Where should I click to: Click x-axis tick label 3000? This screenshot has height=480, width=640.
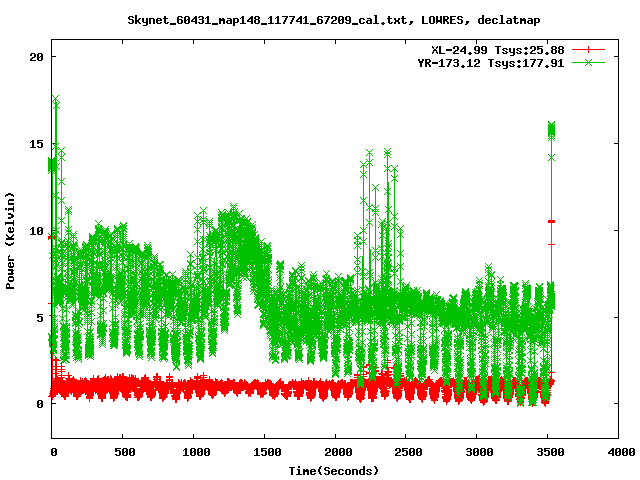point(480,452)
